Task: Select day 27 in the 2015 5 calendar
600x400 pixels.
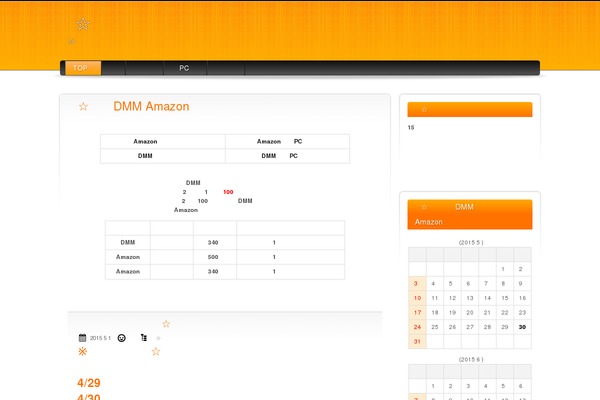Action: tap(470, 327)
